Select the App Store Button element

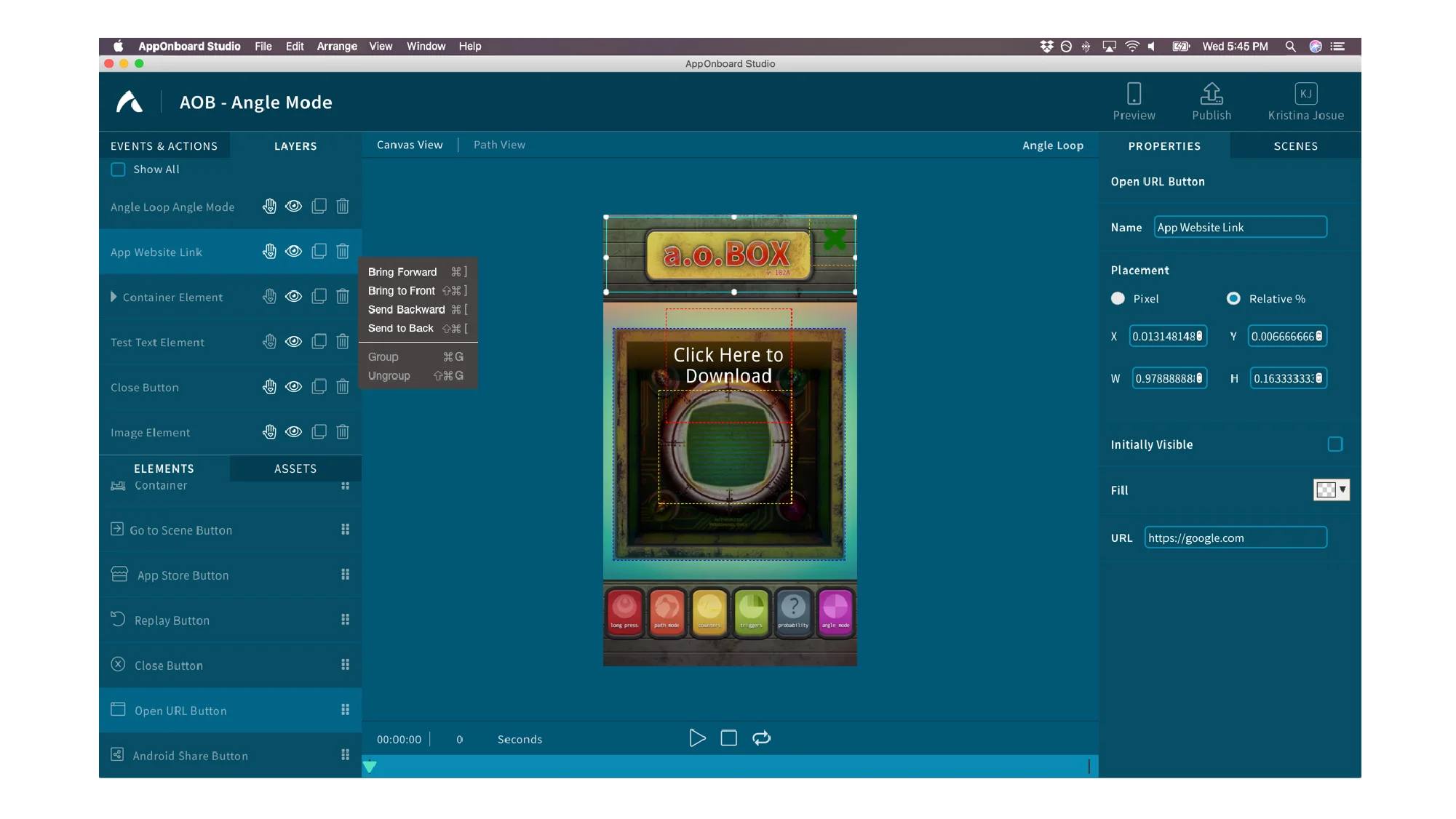182,575
